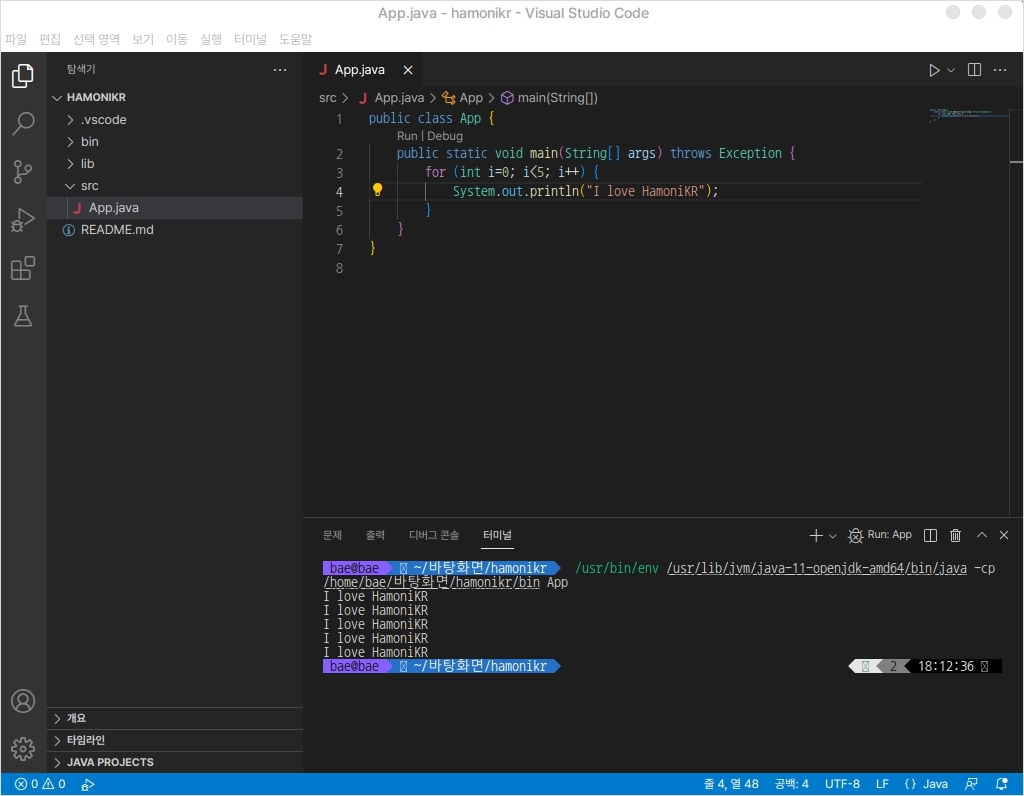The image size is (1024, 796).
Task: Click the Run CodeLens link above main
Action: click(406, 136)
